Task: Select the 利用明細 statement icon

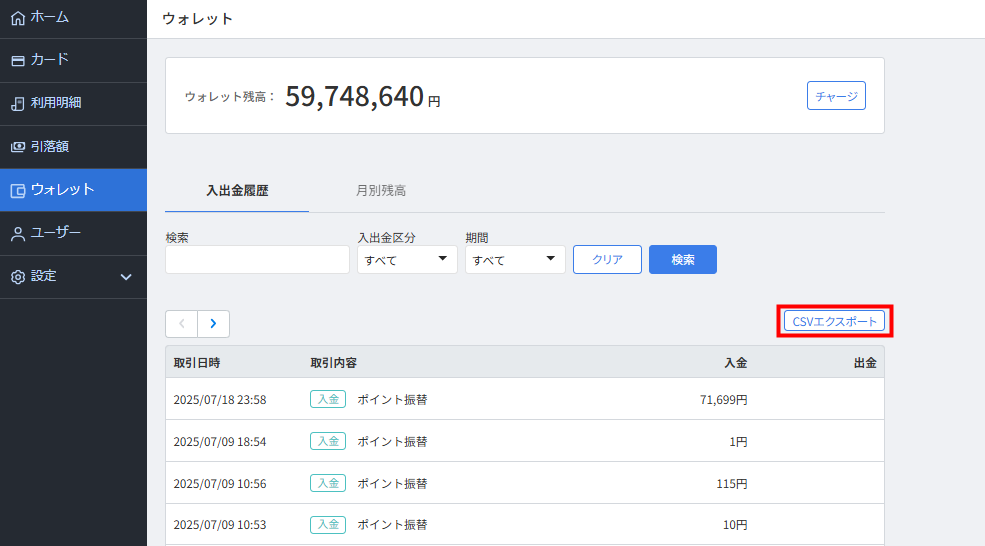Action: (18, 104)
